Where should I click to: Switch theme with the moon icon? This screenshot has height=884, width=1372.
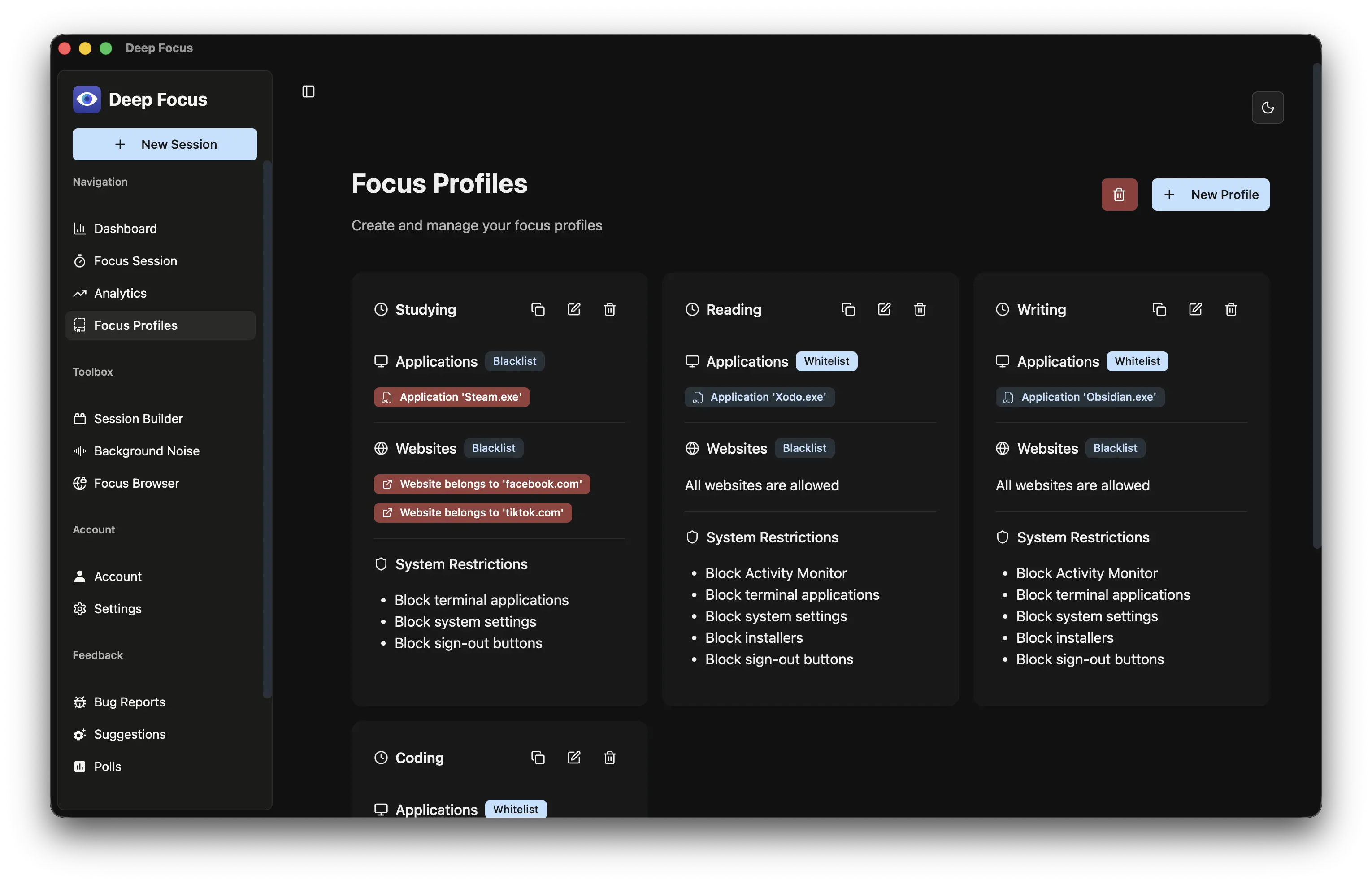(x=1267, y=107)
